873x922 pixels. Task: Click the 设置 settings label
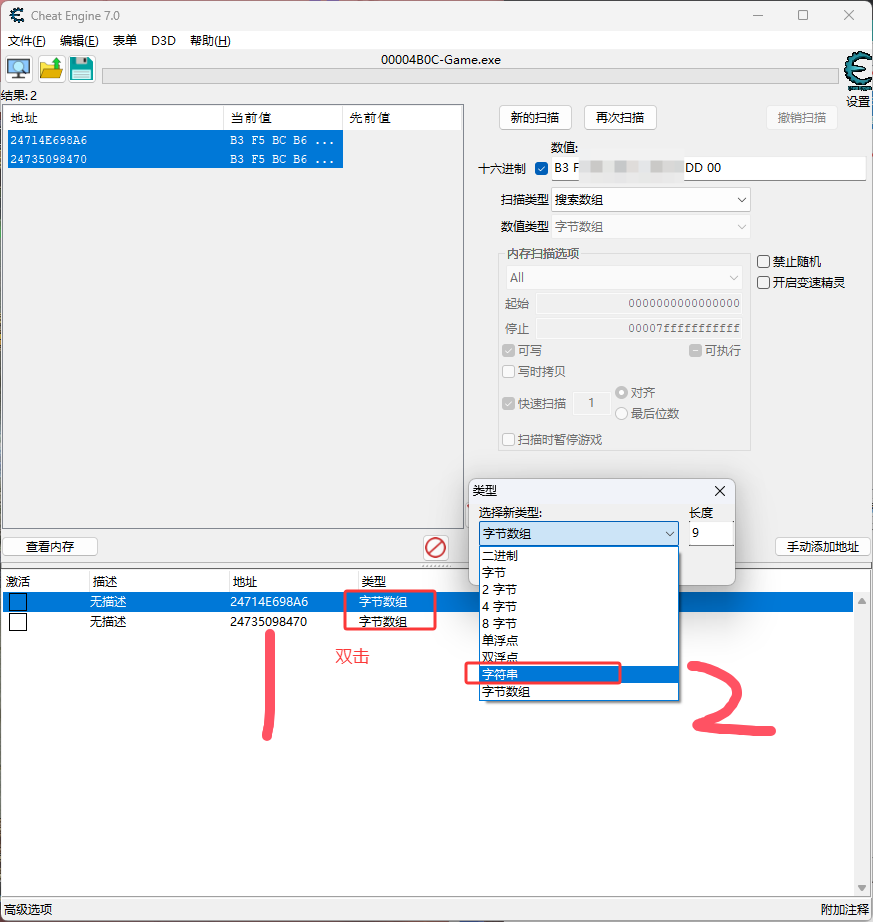pos(858,101)
